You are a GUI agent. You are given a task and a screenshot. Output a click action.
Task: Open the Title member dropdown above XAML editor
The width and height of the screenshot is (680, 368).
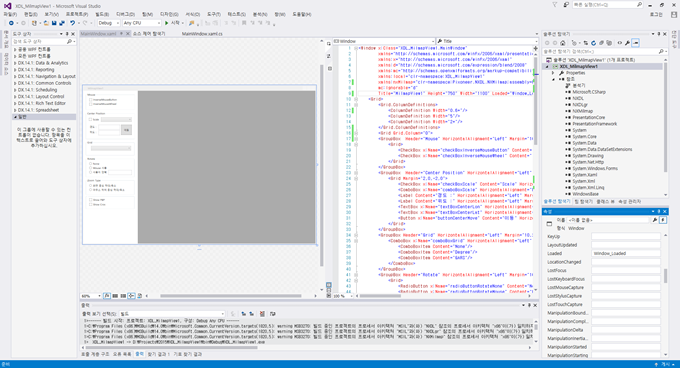point(487,41)
